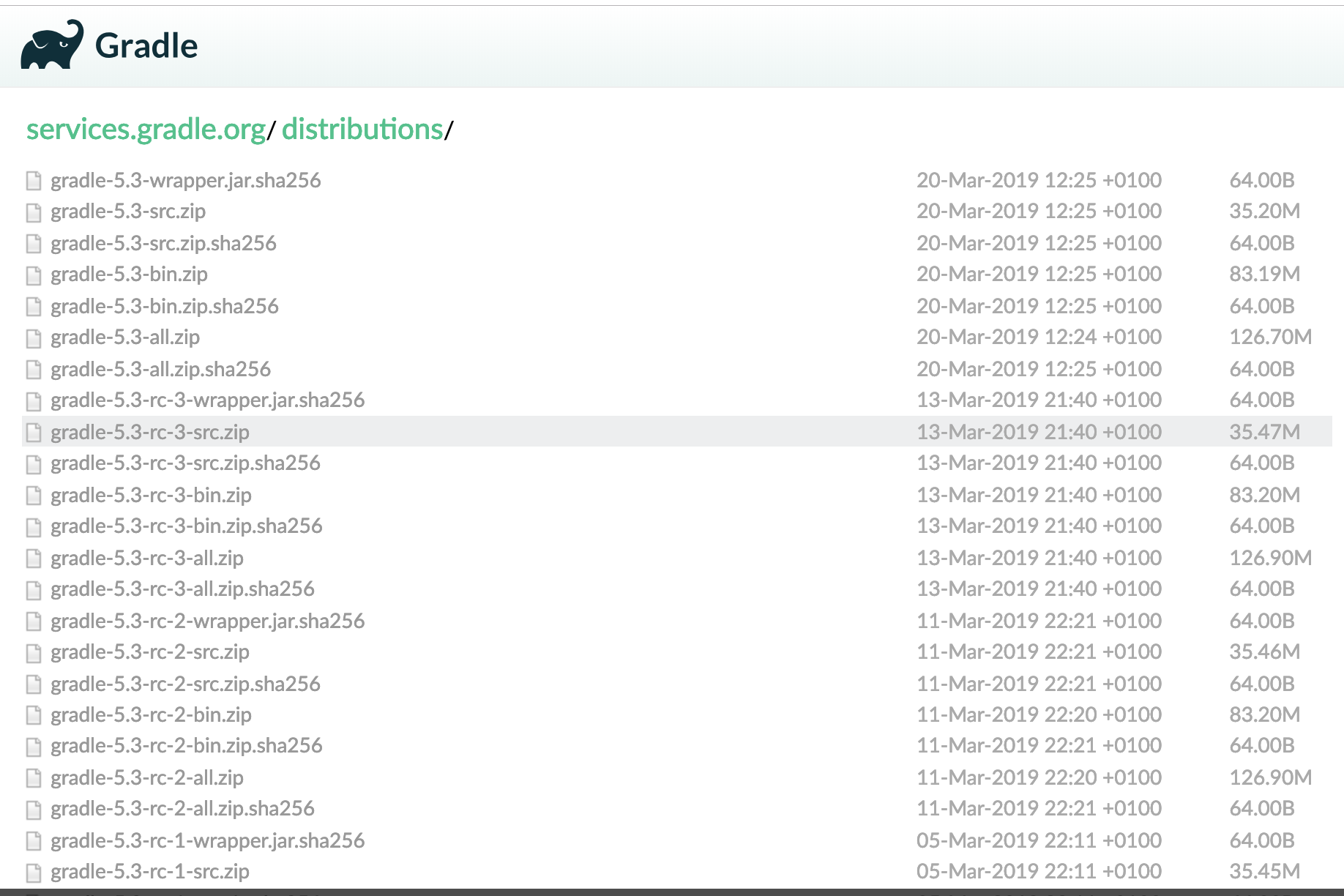Open gradle-5.3-src.zip.sha256 file
The width and height of the screenshot is (1344, 896).
coord(163,243)
